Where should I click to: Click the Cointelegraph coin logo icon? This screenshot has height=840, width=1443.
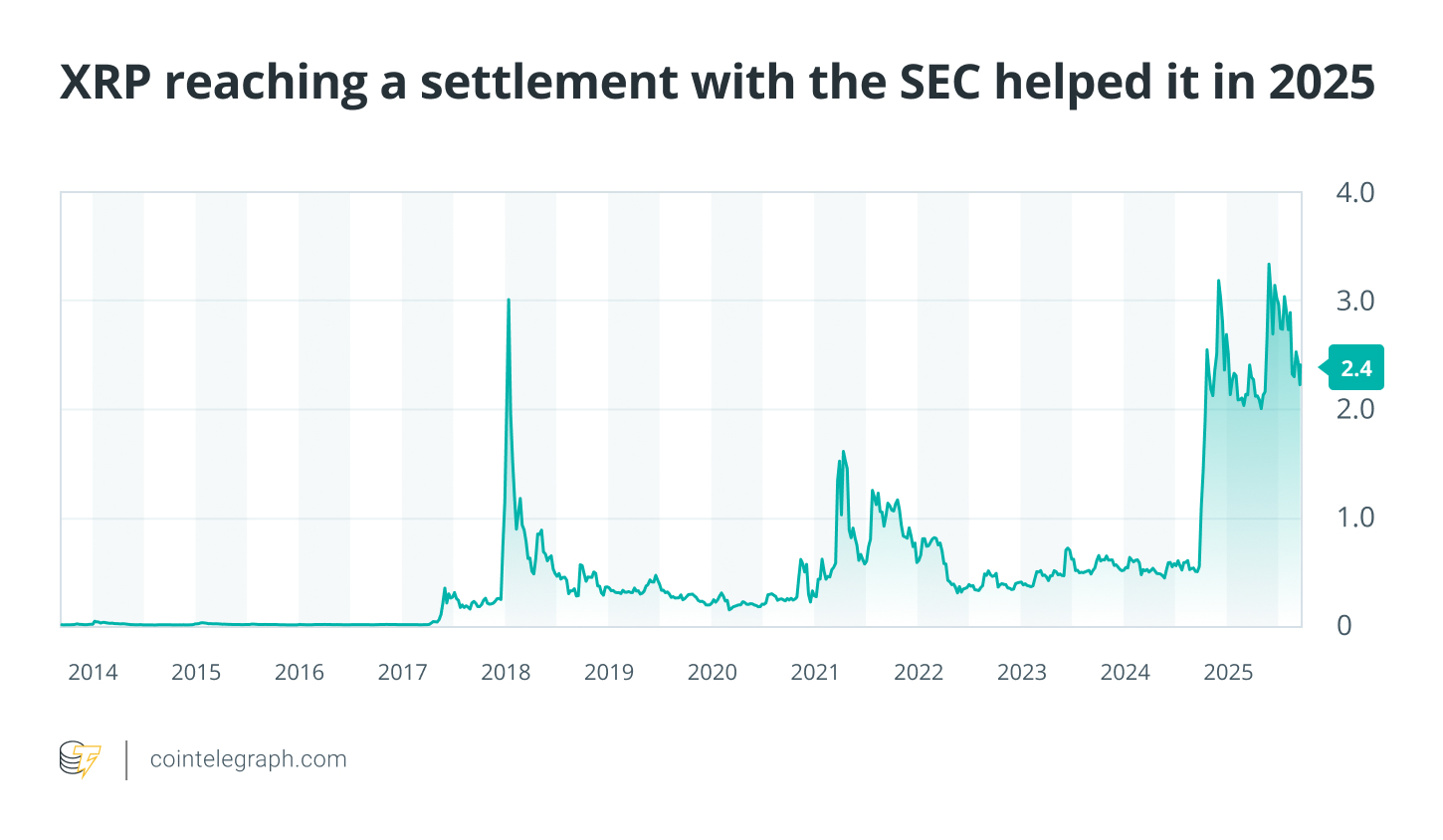pyautogui.click(x=81, y=759)
